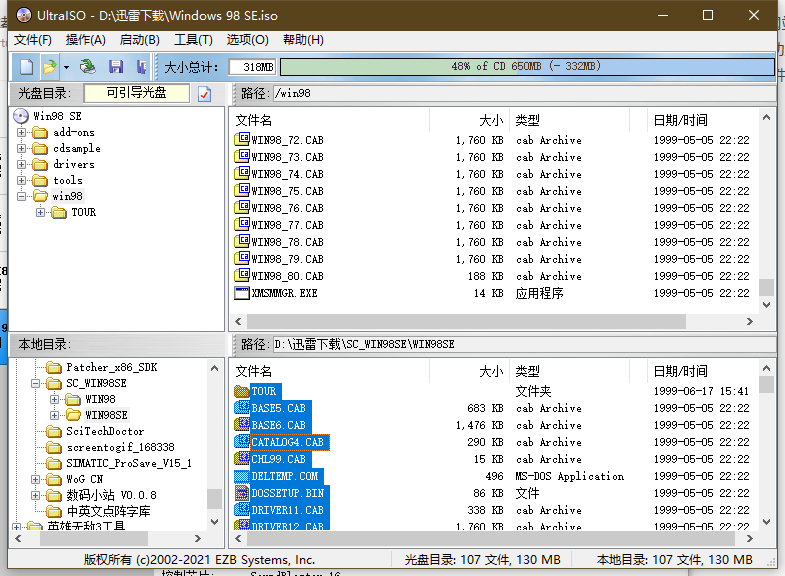Click the XMSMMGR.EXE application icon
Image resolution: width=785 pixels, height=576 pixels.
pos(242,293)
